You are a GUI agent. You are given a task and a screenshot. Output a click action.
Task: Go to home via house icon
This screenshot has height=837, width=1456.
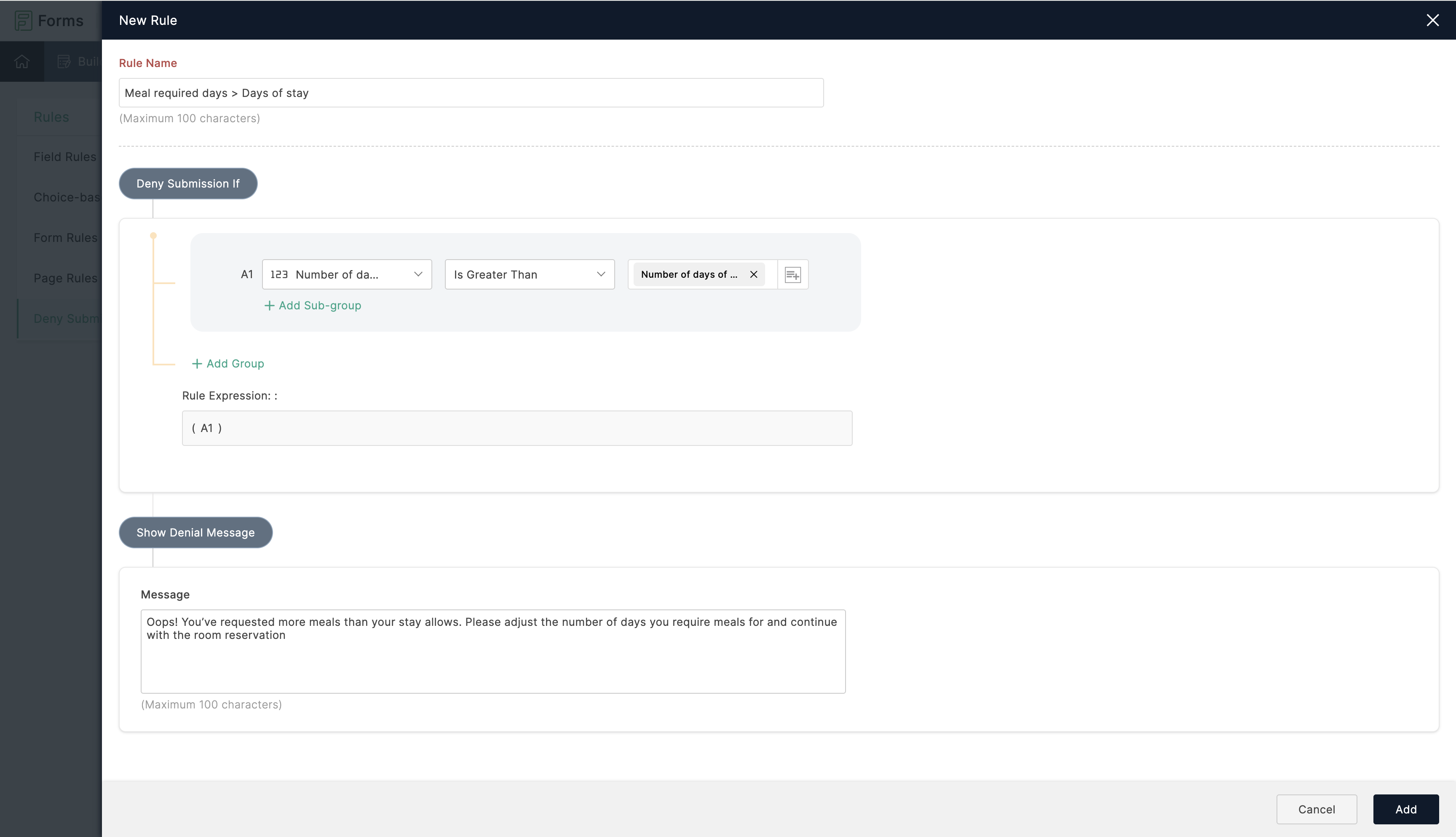(22, 62)
